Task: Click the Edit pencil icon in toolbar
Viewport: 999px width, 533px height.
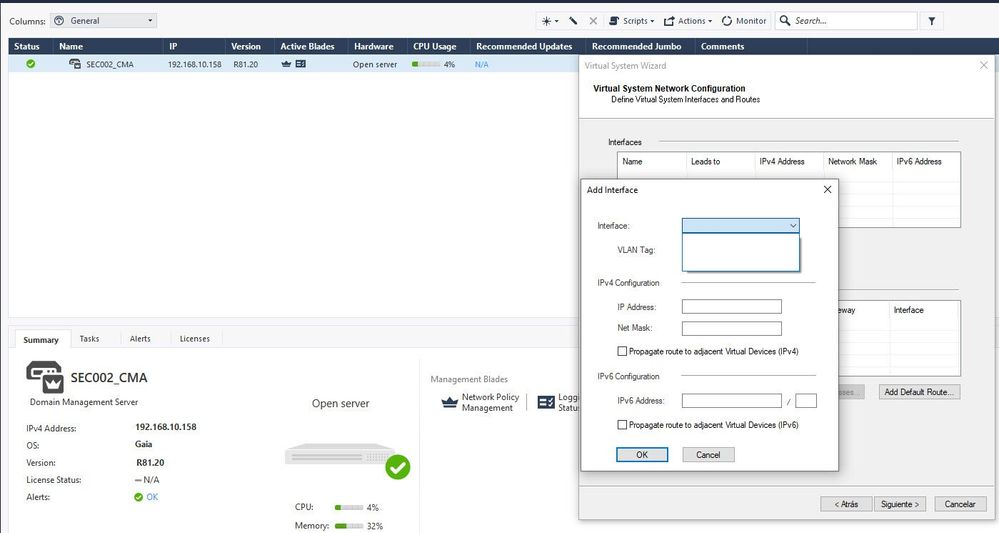Action: (x=573, y=21)
